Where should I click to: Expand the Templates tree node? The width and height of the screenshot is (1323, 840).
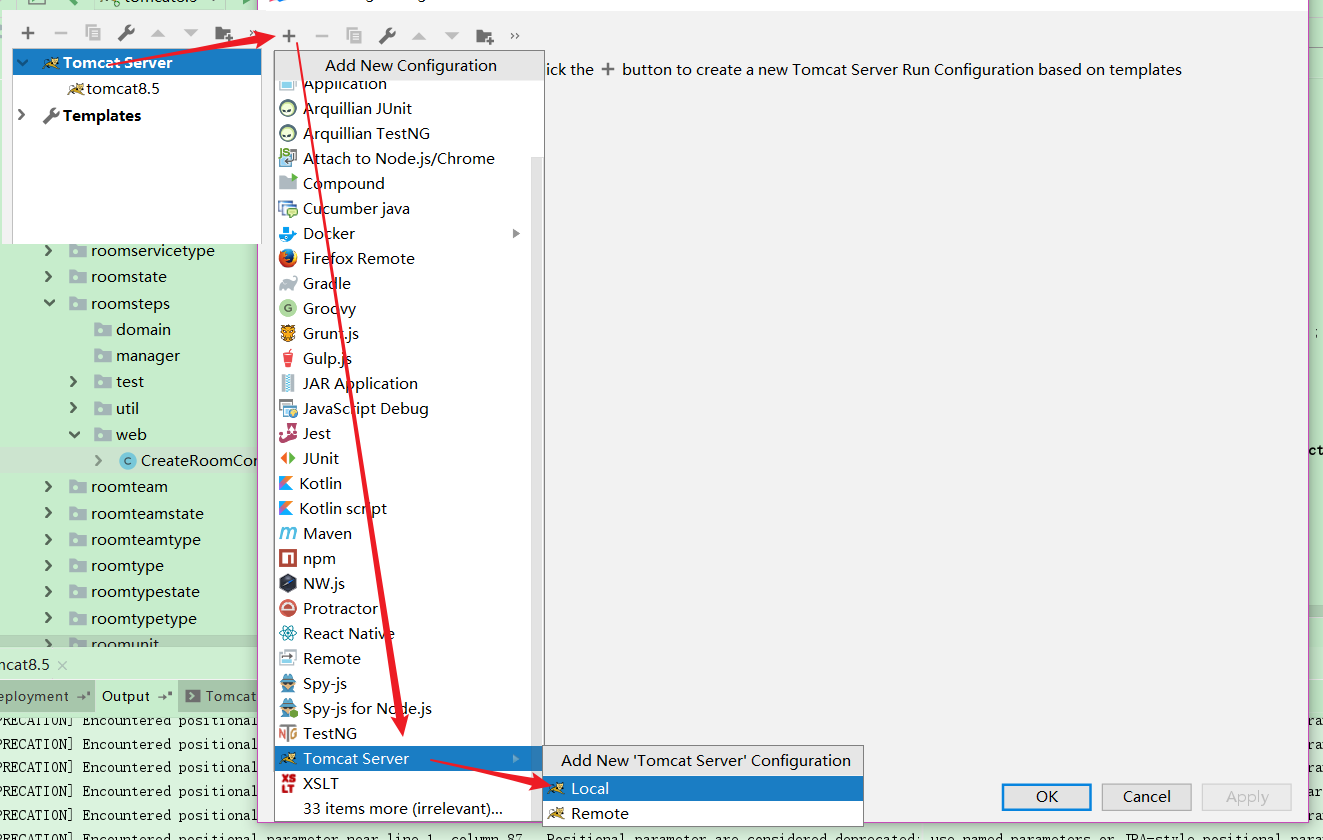point(22,115)
